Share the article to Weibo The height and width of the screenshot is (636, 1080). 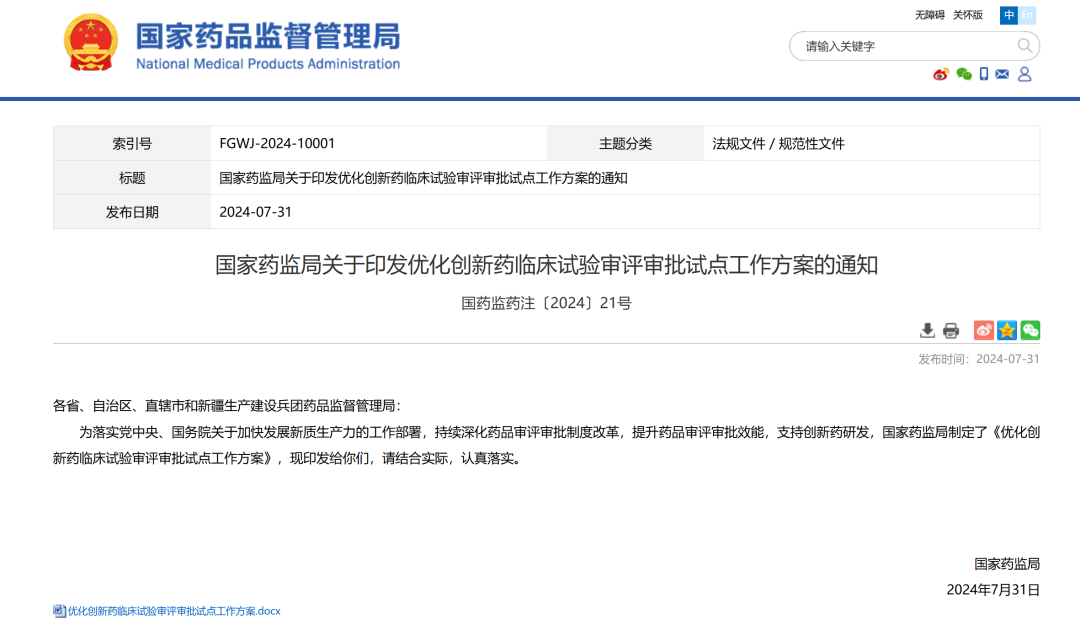point(983,329)
